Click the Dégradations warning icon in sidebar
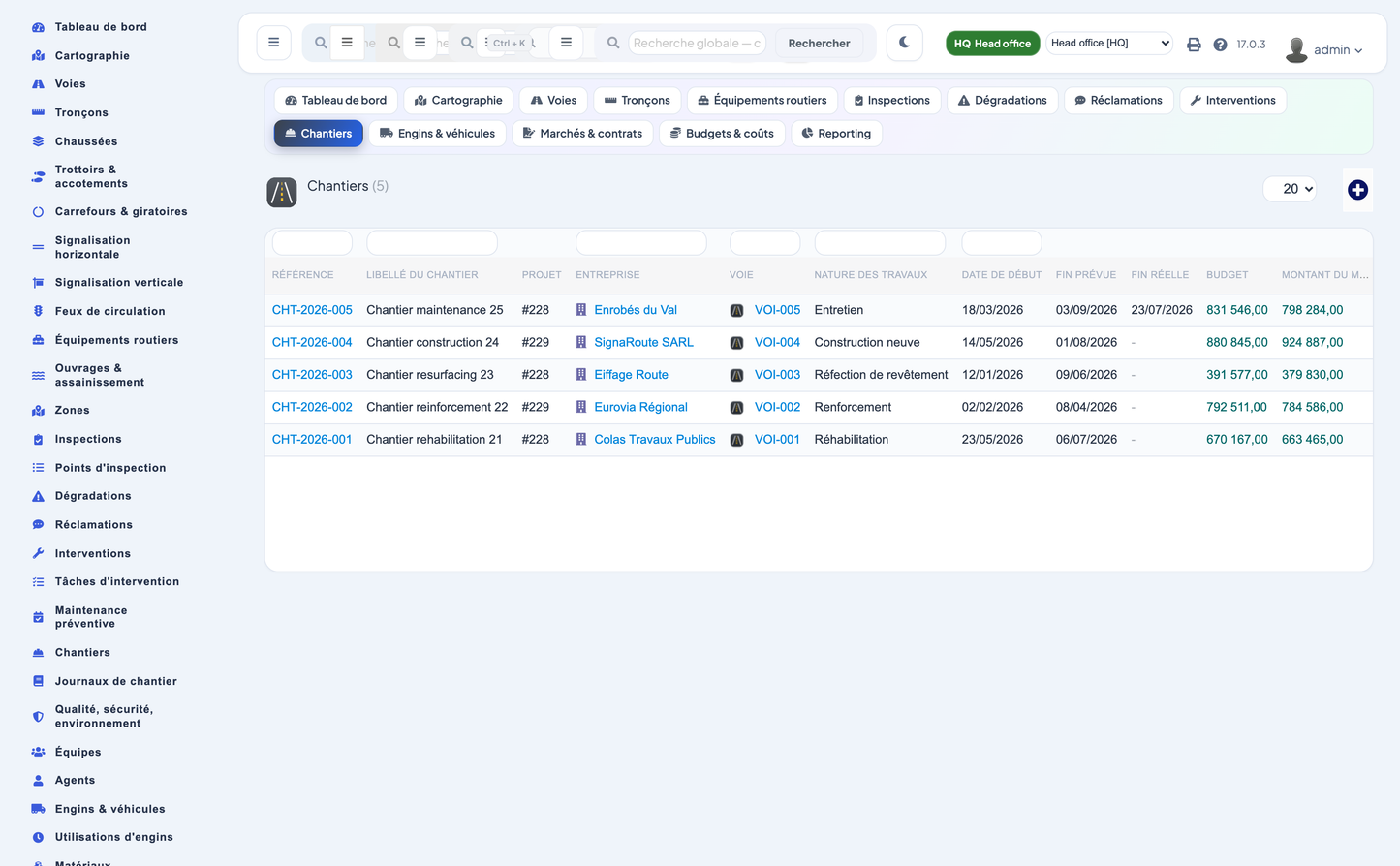This screenshot has height=866, width=1400. [38, 496]
